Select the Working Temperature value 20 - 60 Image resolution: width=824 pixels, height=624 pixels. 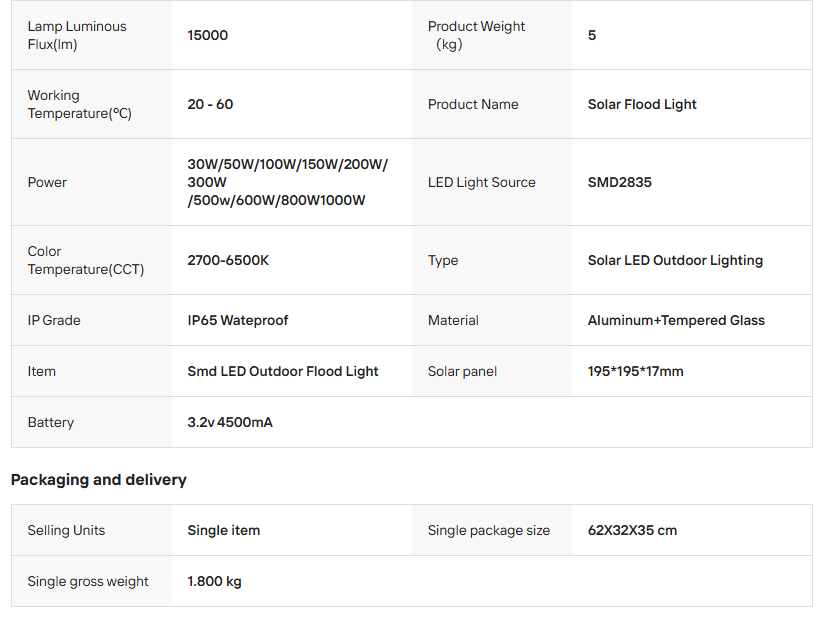(210, 104)
